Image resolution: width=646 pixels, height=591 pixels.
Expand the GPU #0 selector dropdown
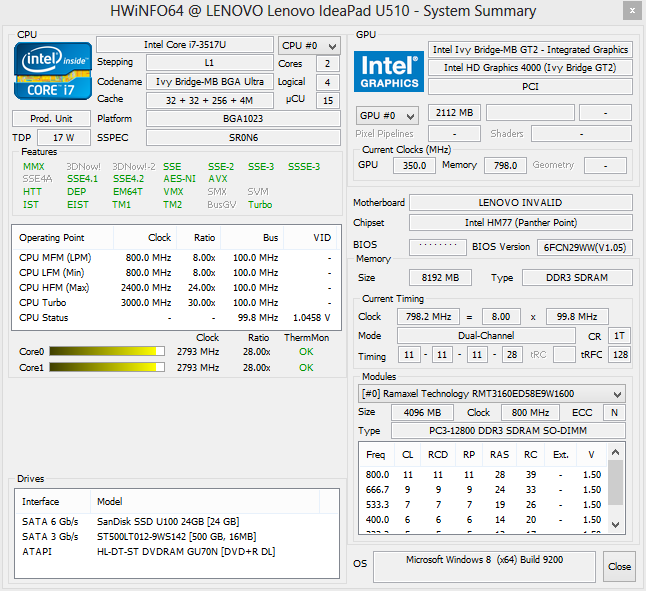point(387,115)
